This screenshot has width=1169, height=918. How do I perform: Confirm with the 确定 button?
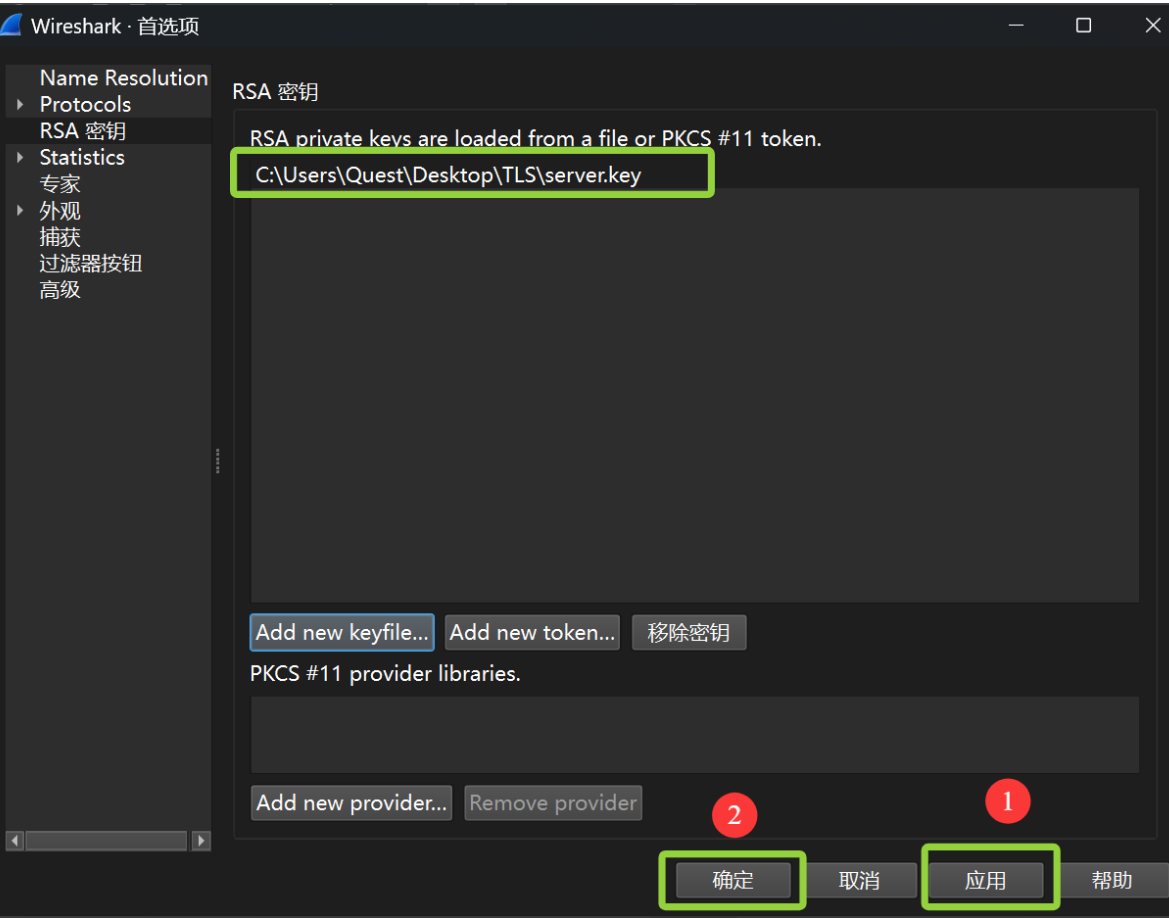click(733, 881)
